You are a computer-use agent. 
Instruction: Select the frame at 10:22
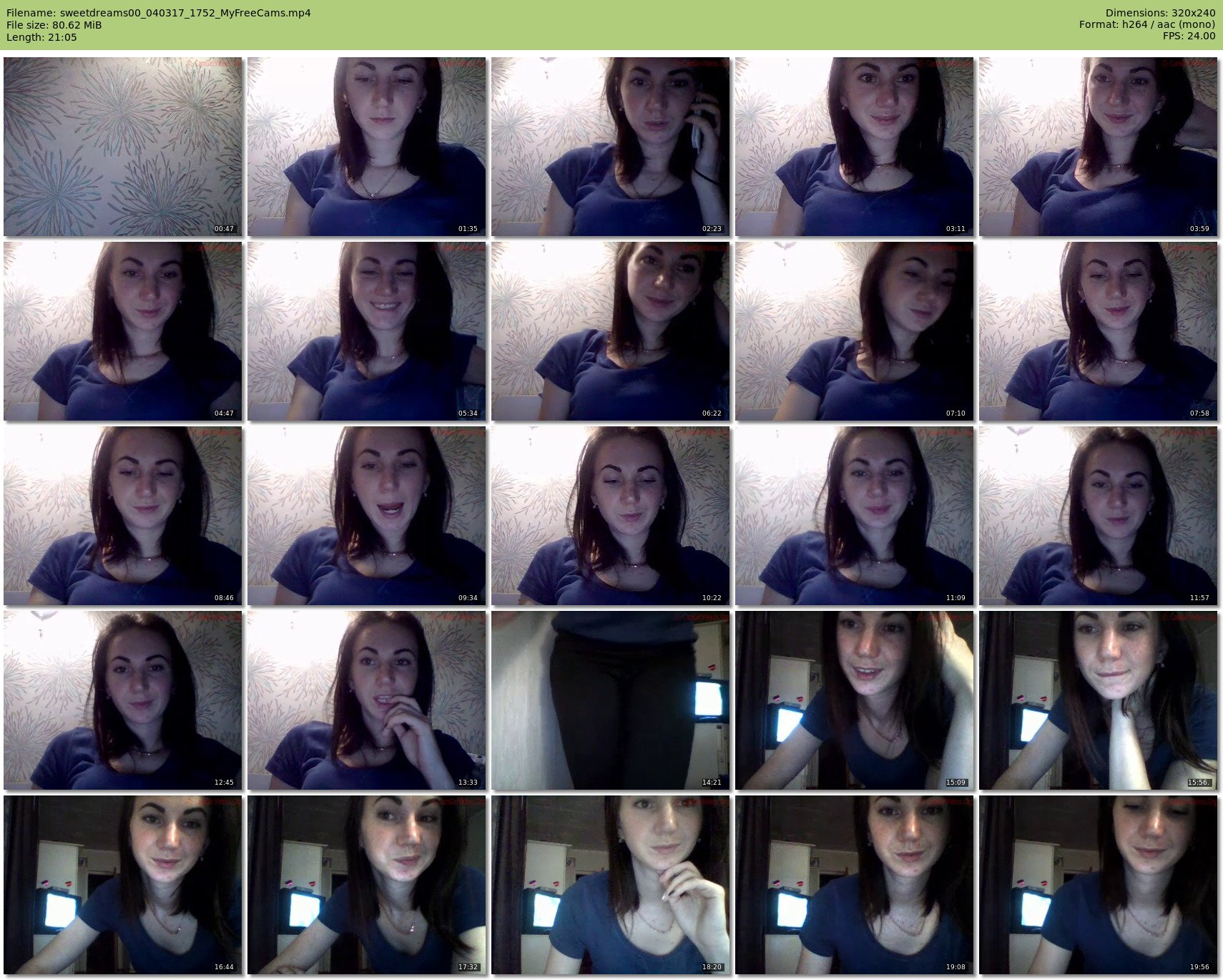pos(610,516)
